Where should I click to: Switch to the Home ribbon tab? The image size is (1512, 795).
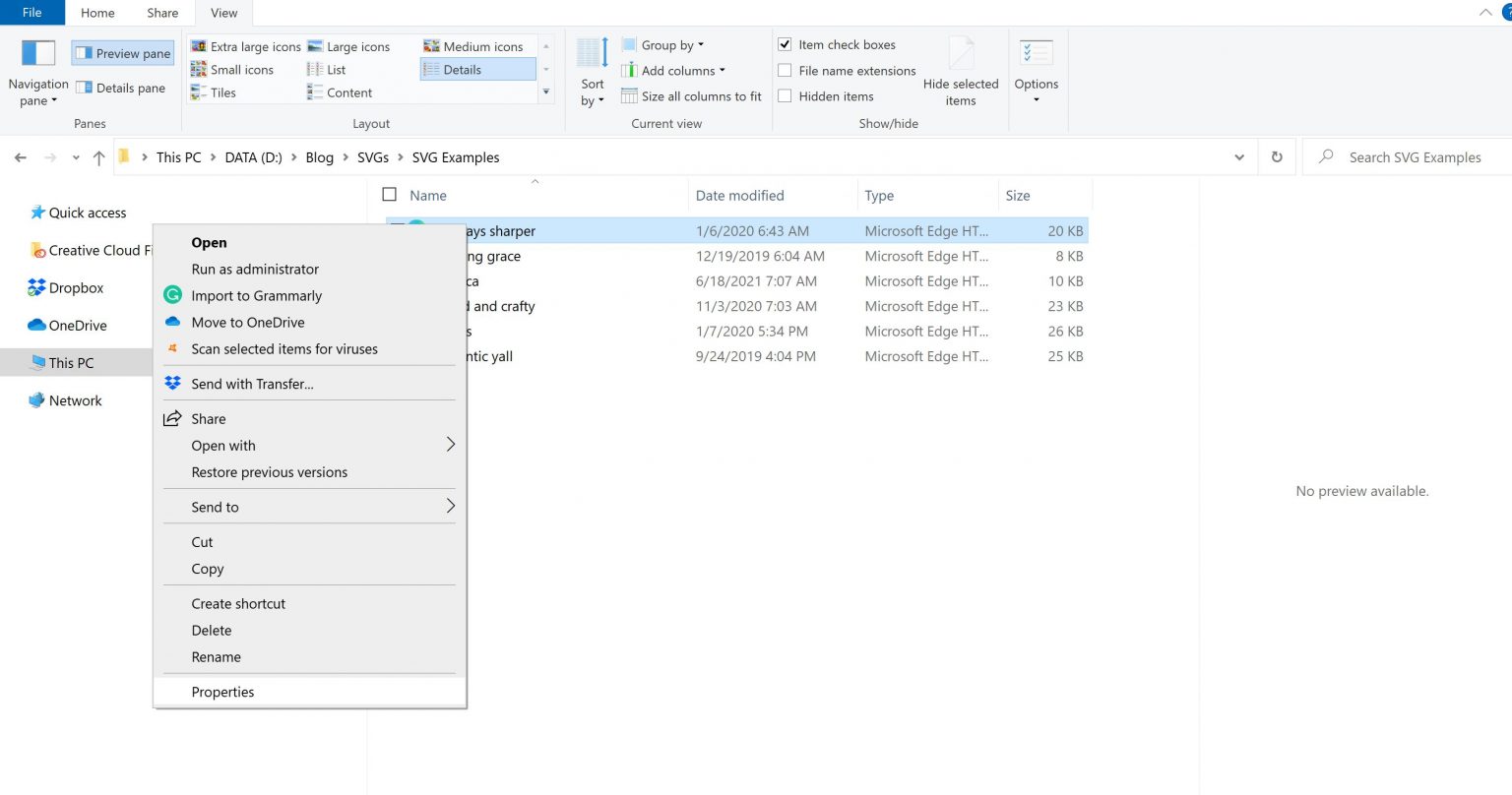[97, 13]
